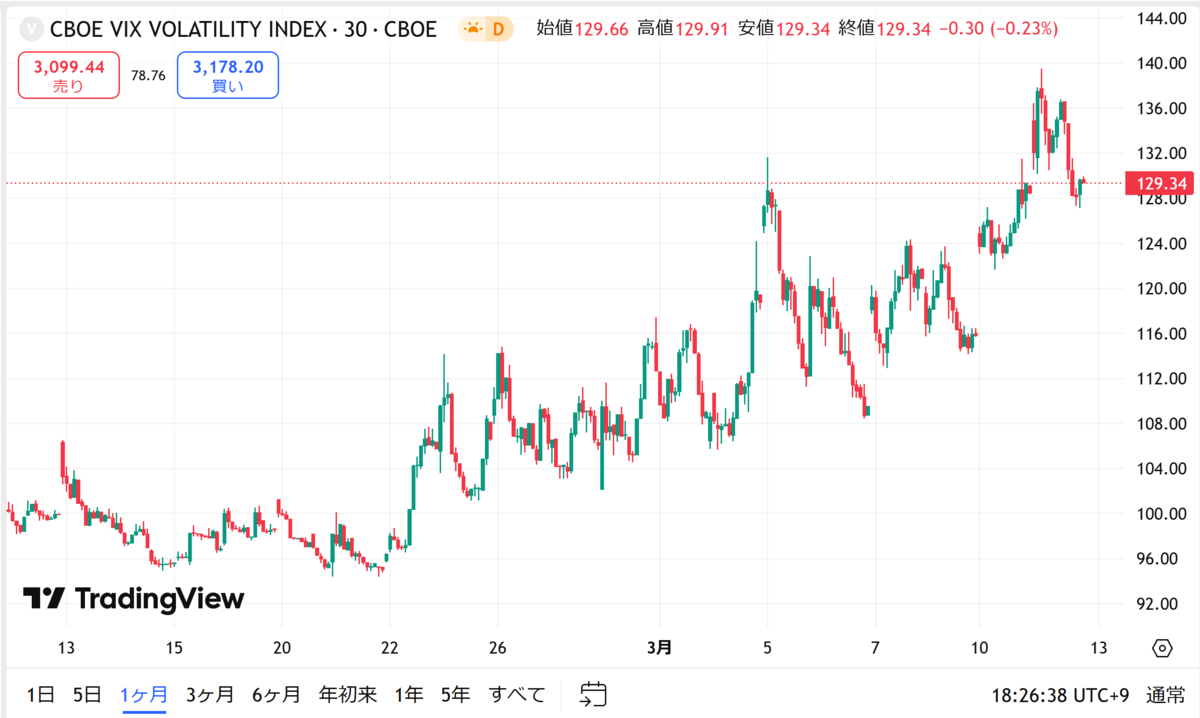Select the 年初来 year-to-date range
This screenshot has height=718, width=1200.
tap(348, 694)
